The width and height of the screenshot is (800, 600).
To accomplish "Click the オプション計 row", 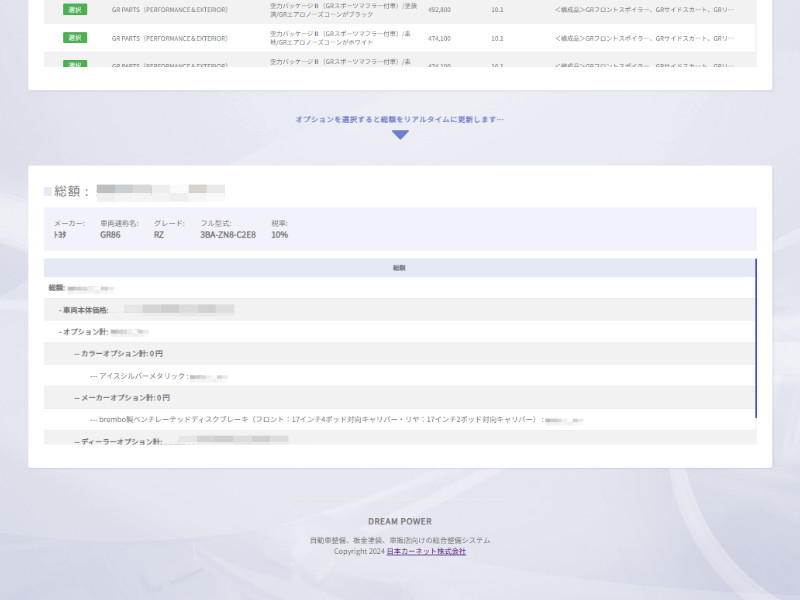I will click(x=399, y=332).
